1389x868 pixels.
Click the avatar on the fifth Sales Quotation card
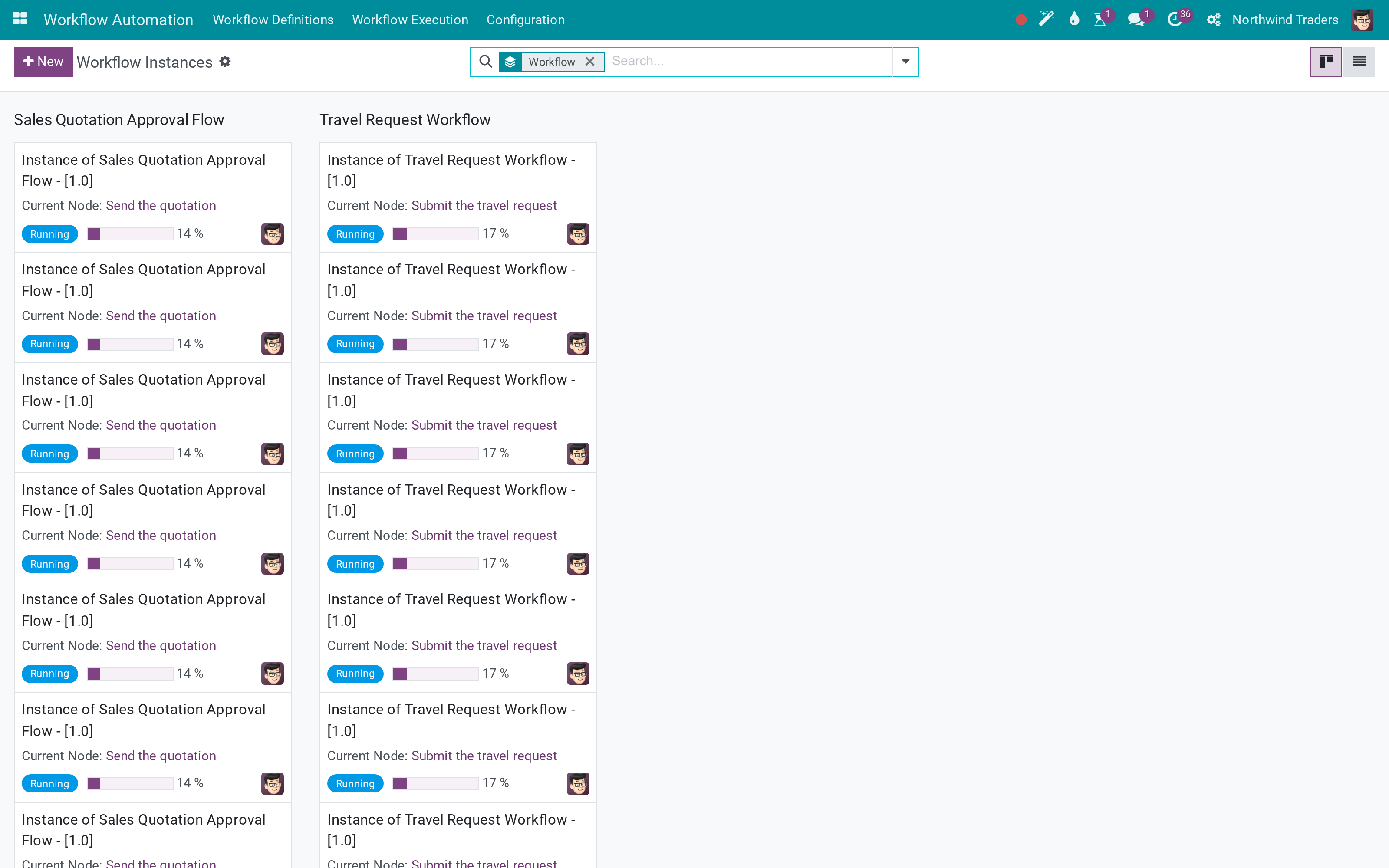[x=273, y=674]
